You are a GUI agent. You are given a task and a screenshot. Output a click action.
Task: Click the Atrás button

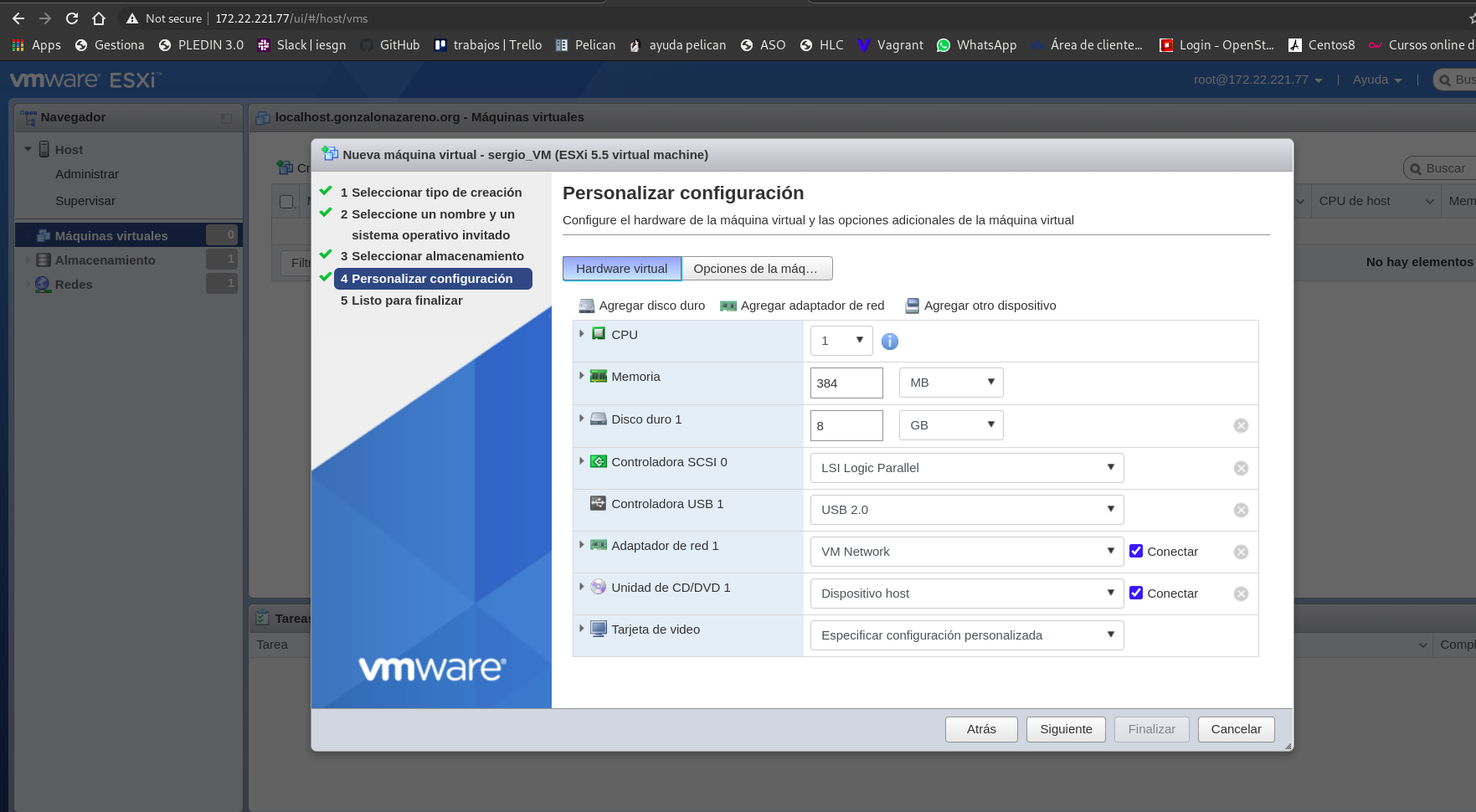tap(980, 729)
